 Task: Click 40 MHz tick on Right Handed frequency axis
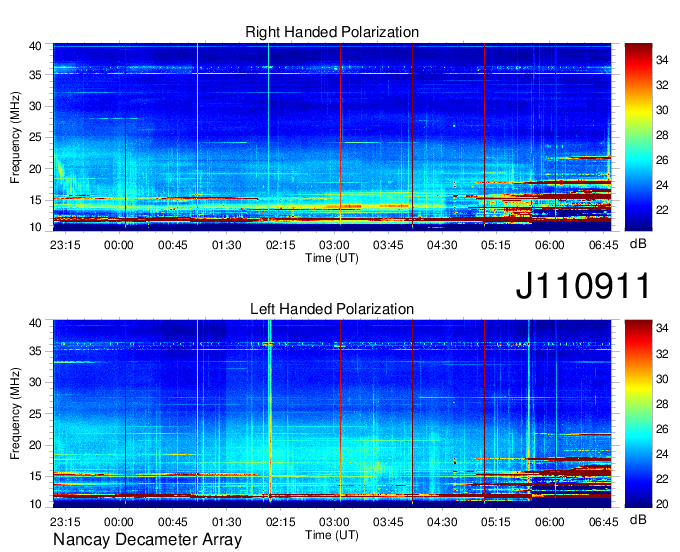(35, 46)
